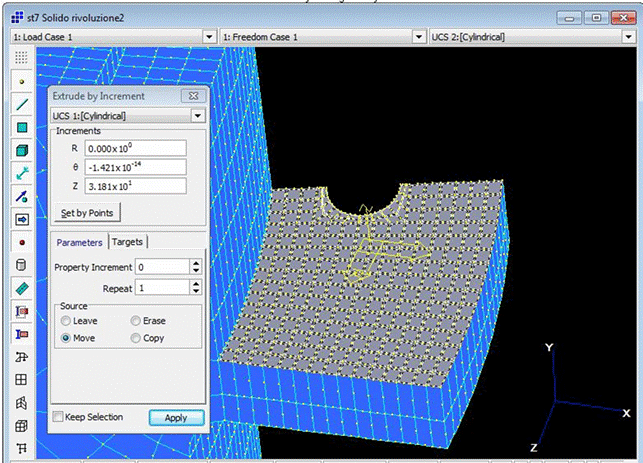
Task: Click the Set by Points button
Action: point(89,213)
